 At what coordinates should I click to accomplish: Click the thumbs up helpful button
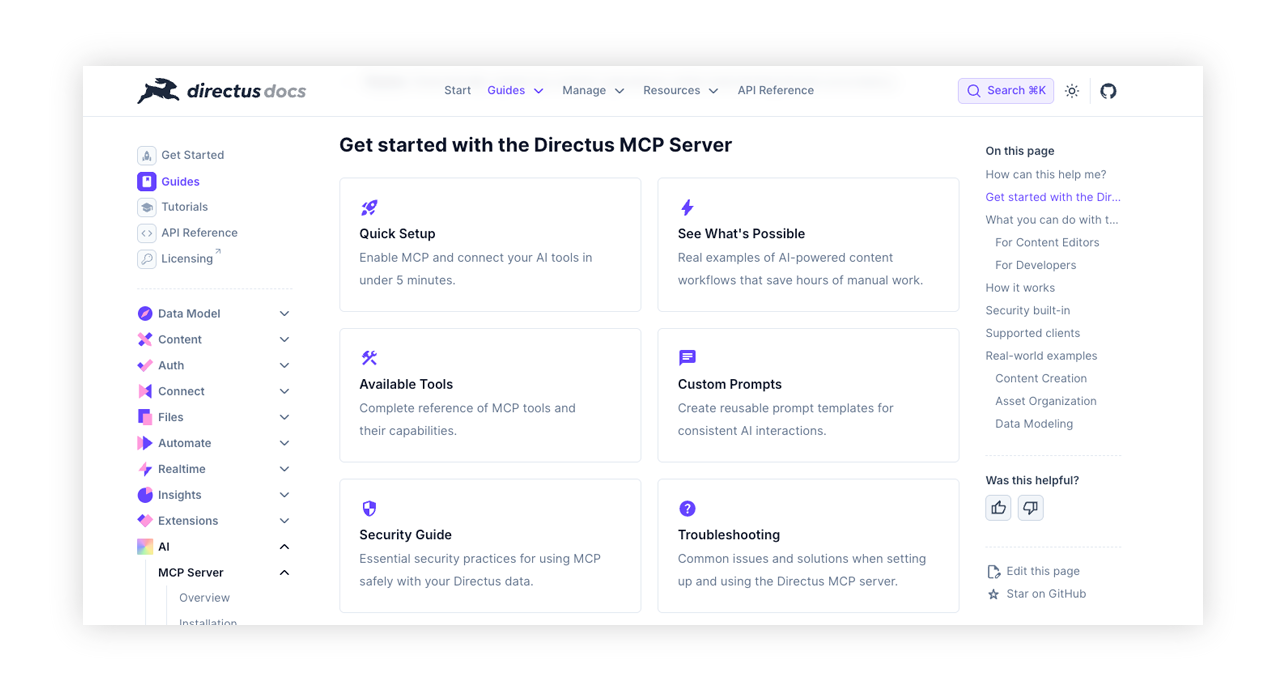pos(998,508)
